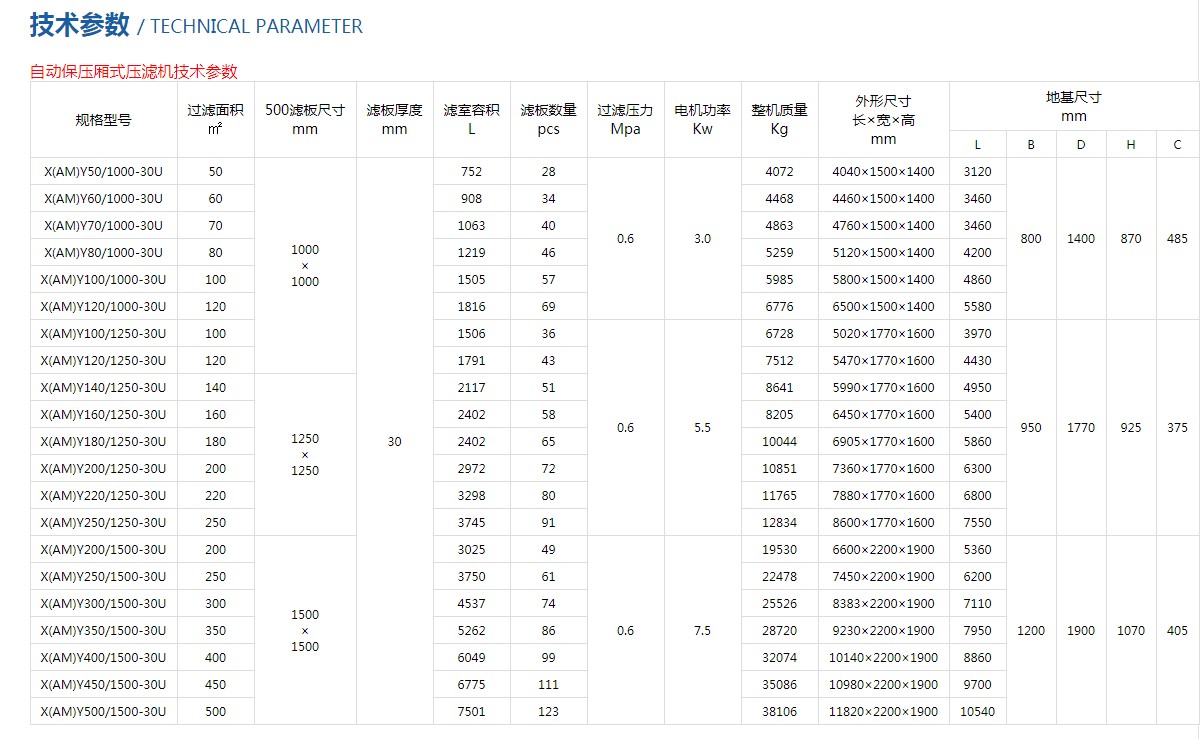The height and width of the screenshot is (739, 1200).
Task: Select the 规格型号 column header
Action: click(x=103, y=119)
